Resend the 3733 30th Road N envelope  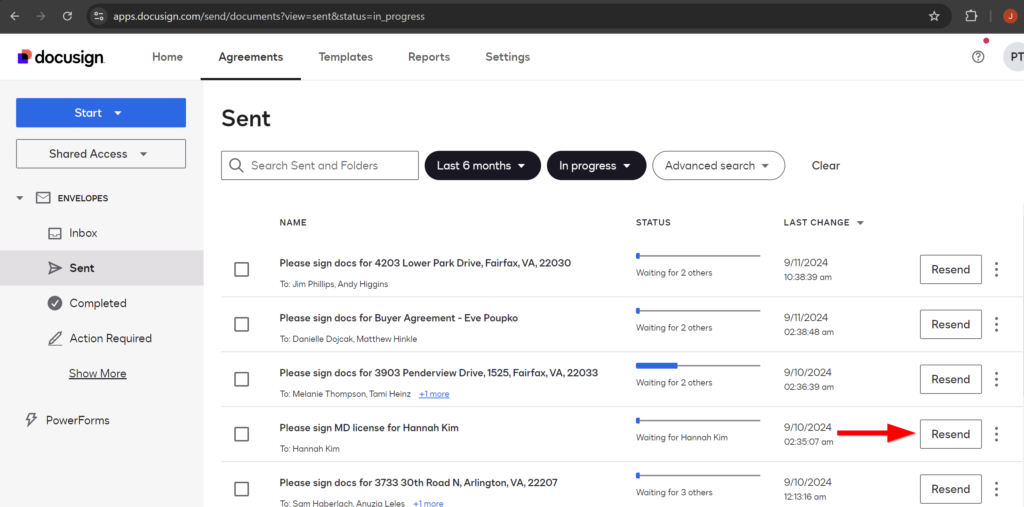tap(950, 489)
